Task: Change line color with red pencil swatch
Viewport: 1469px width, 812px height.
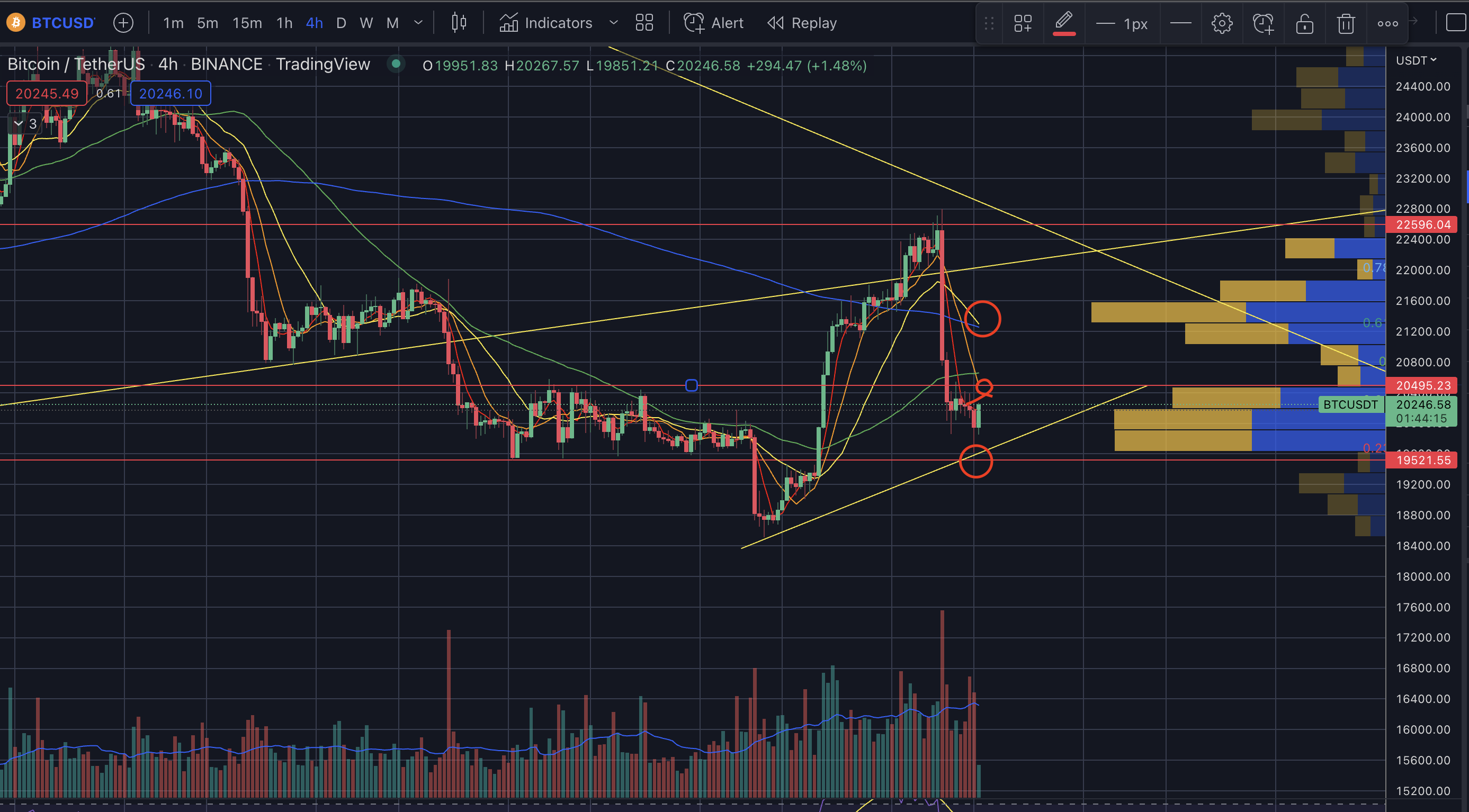Action: pyautogui.click(x=1064, y=23)
